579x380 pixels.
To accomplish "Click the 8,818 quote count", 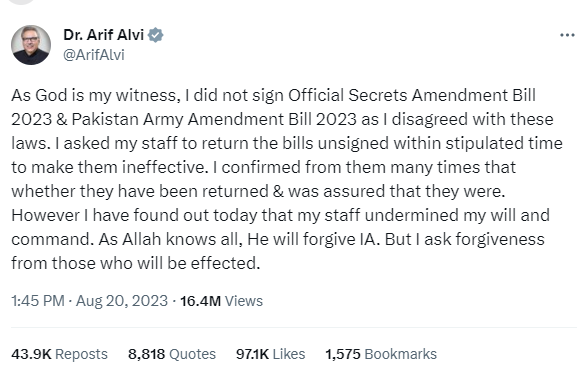I will [146, 354].
